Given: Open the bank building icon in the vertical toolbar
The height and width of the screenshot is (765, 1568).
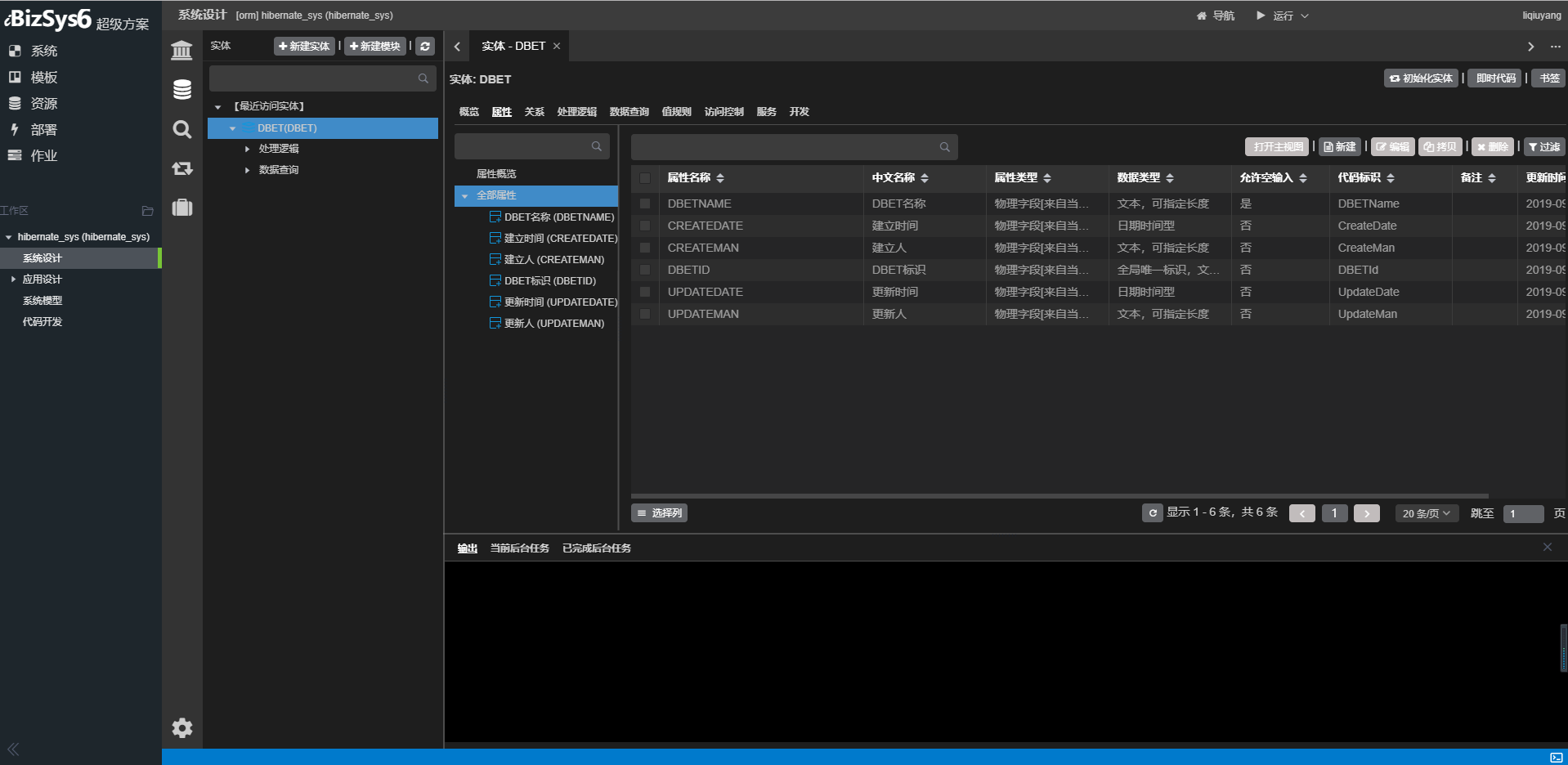Looking at the screenshot, I should point(181,50).
